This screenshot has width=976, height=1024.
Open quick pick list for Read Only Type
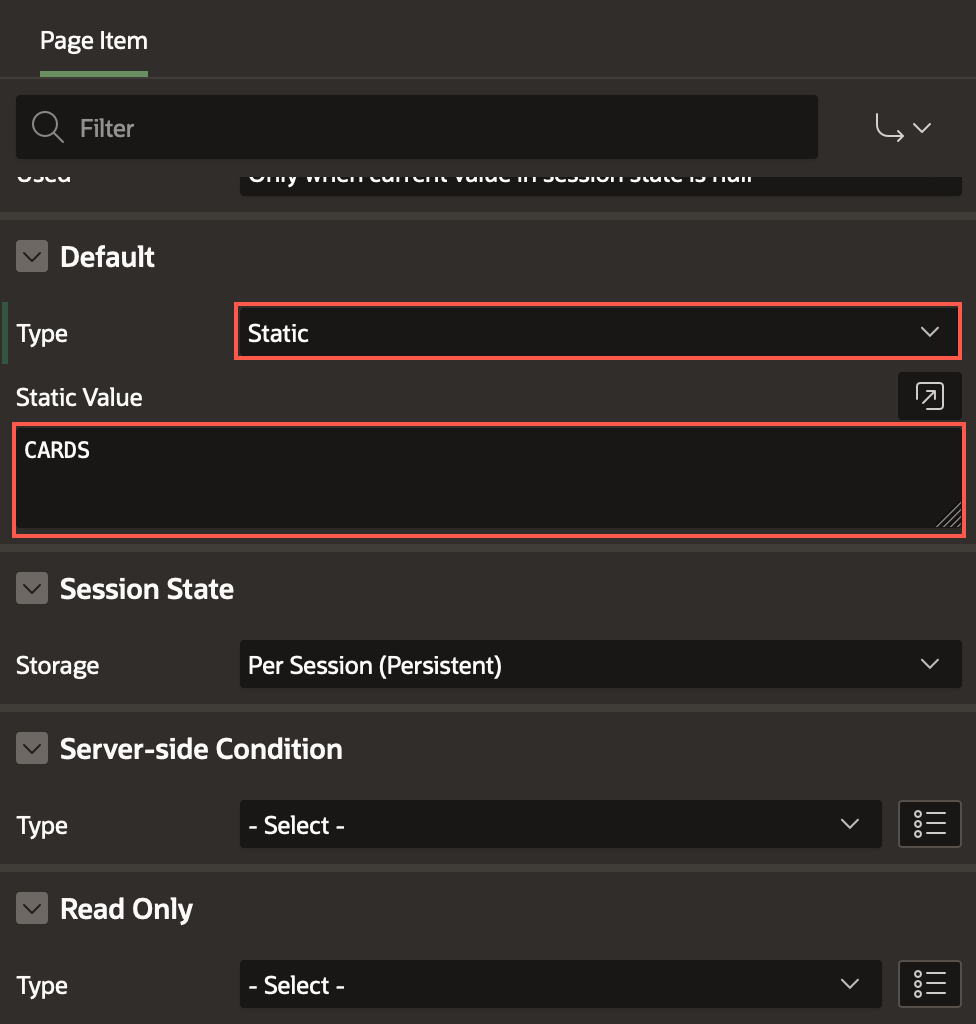coord(929,984)
